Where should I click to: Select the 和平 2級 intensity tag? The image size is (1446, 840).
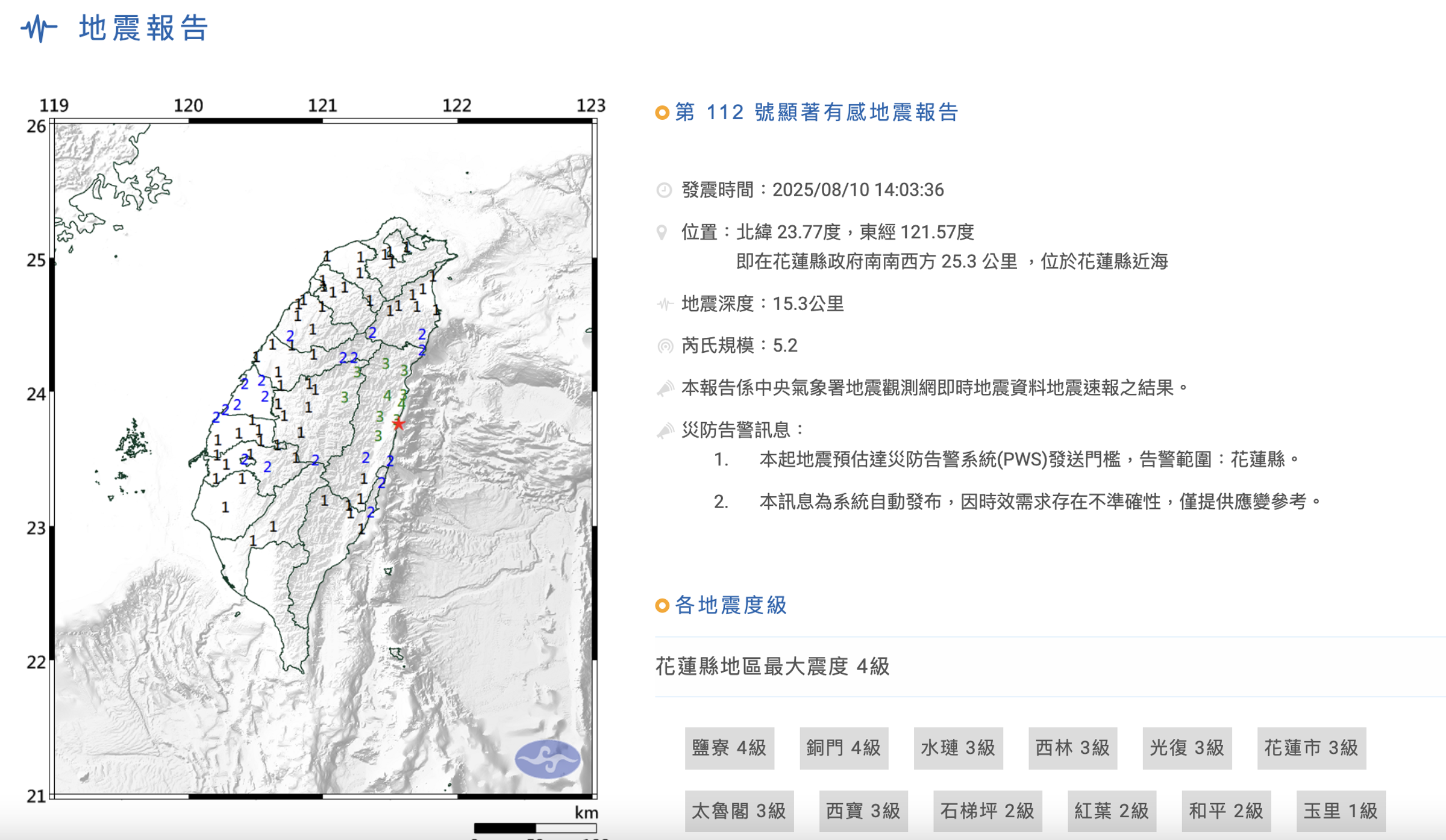(x=1225, y=811)
